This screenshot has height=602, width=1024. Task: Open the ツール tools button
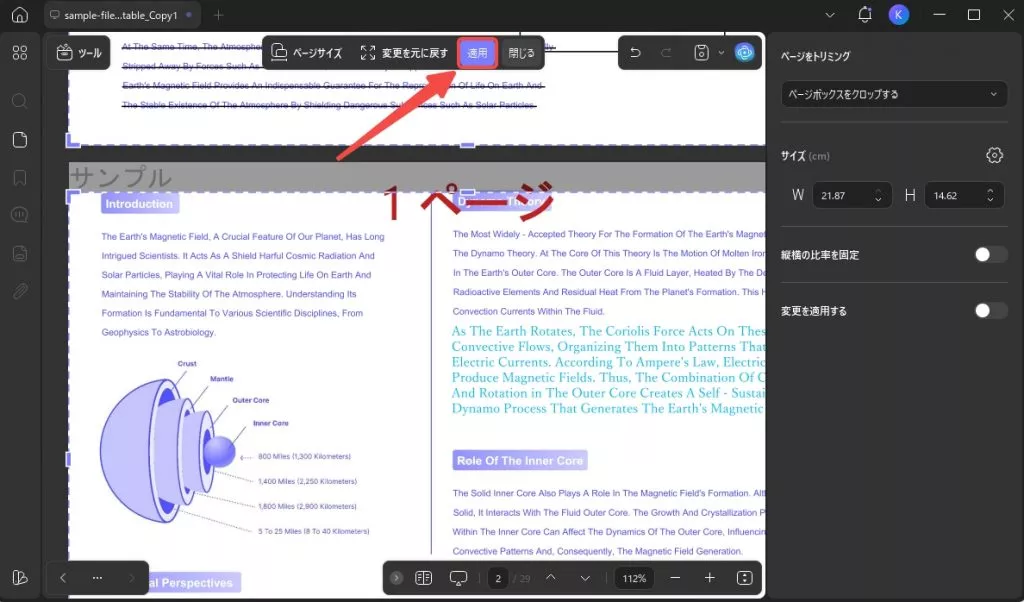point(79,53)
